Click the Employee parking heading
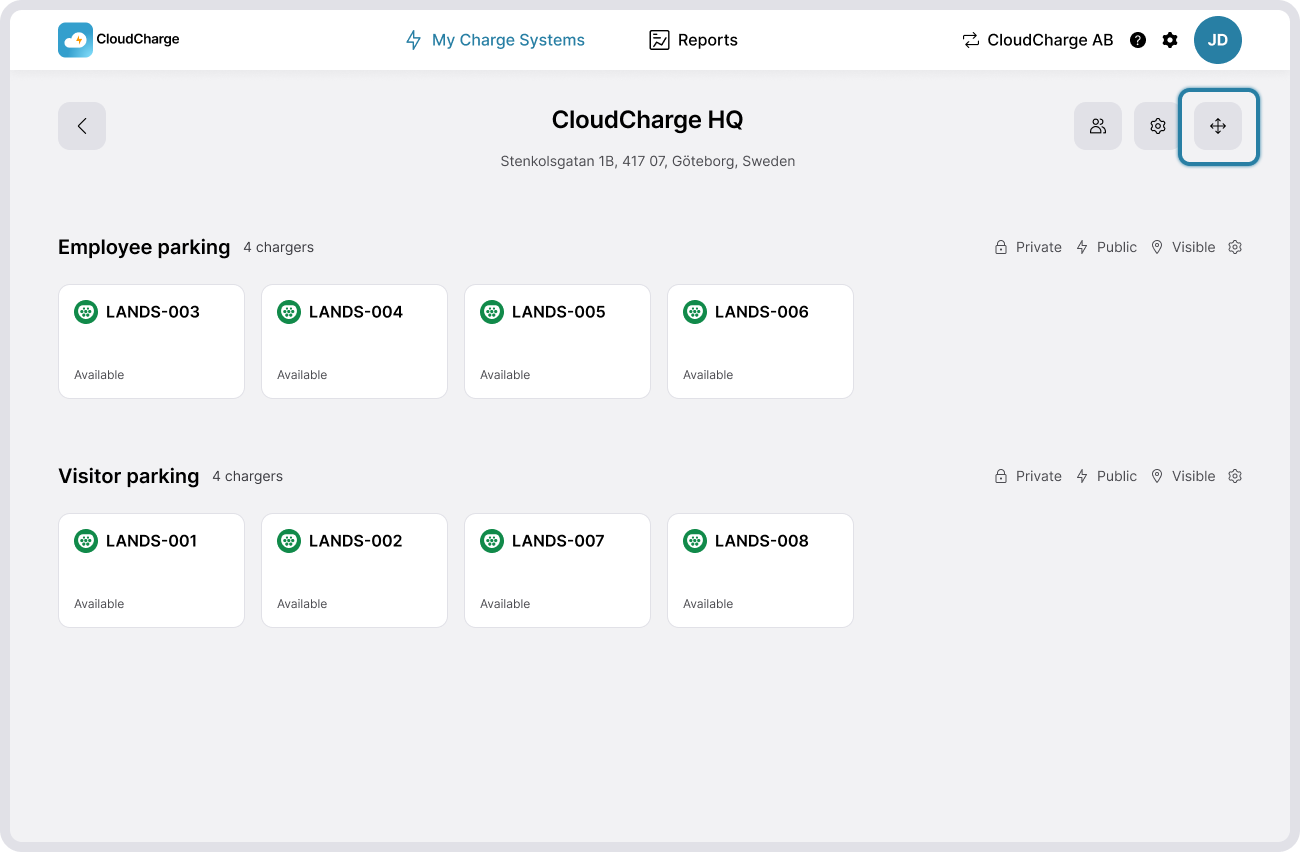 144,247
